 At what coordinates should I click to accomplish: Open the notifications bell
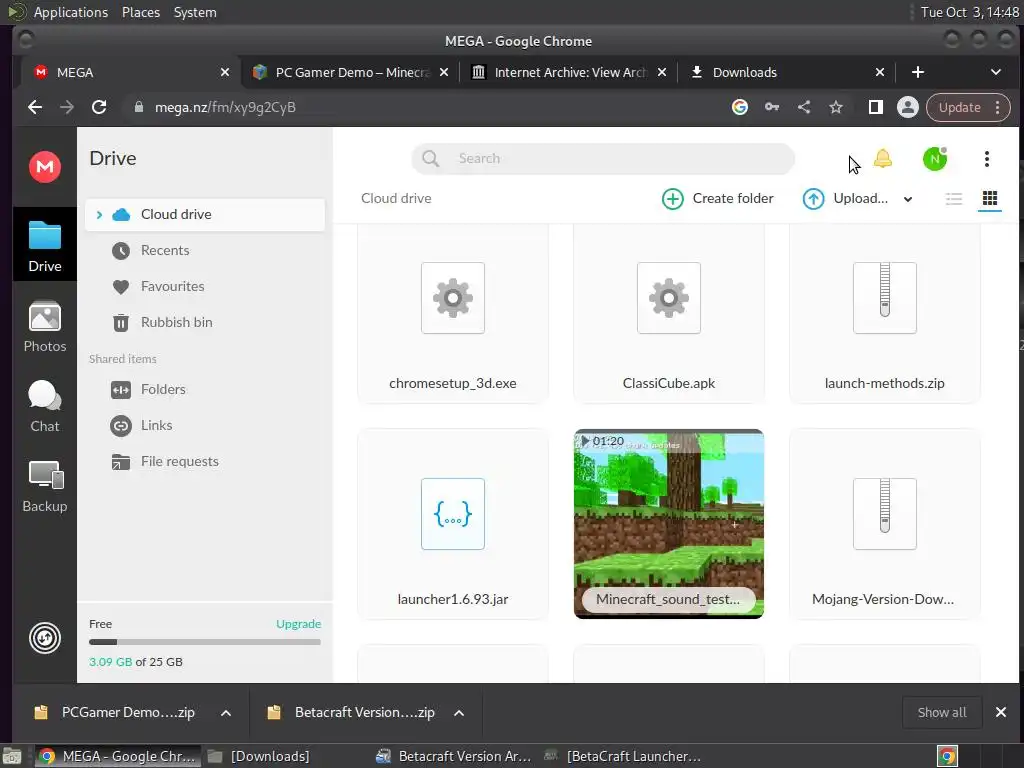tap(882, 159)
